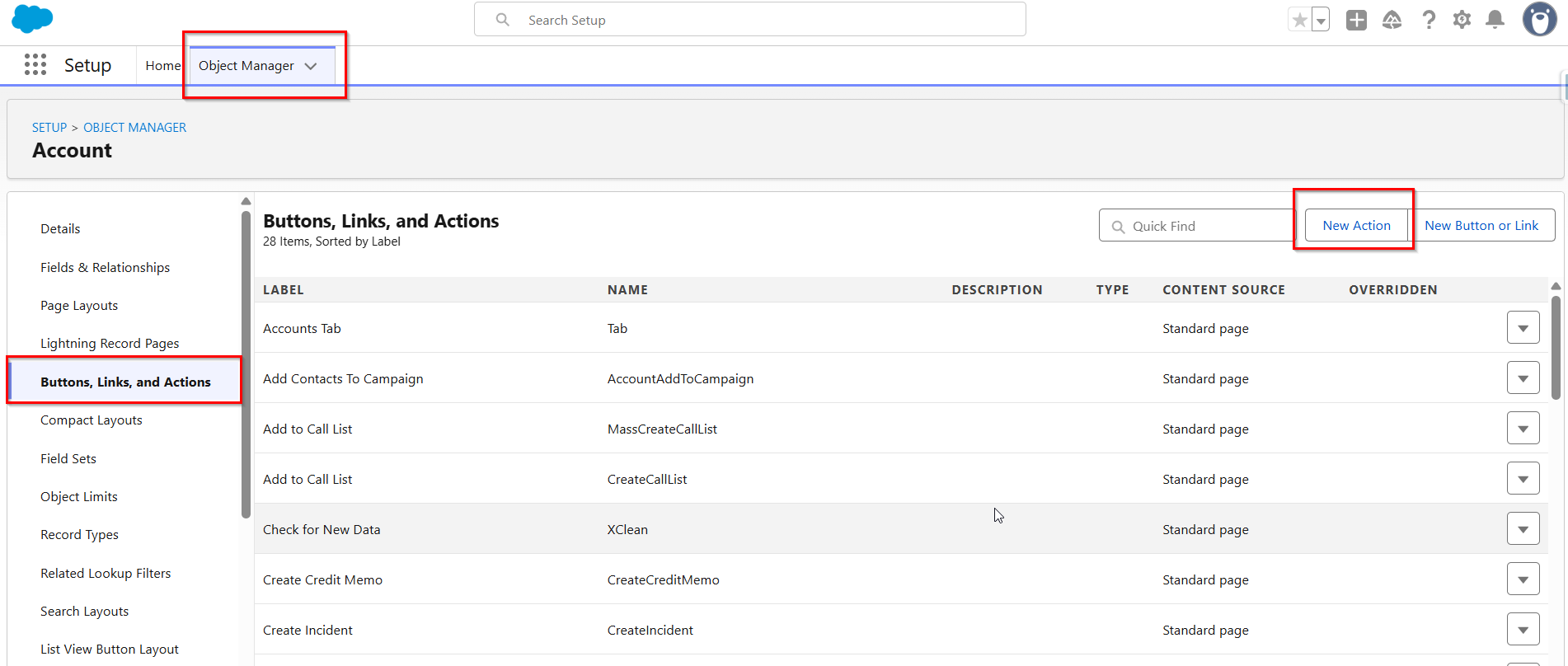The image size is (1568, 666).
Task: Switch to the Home tab
Action: pos(162,66)
